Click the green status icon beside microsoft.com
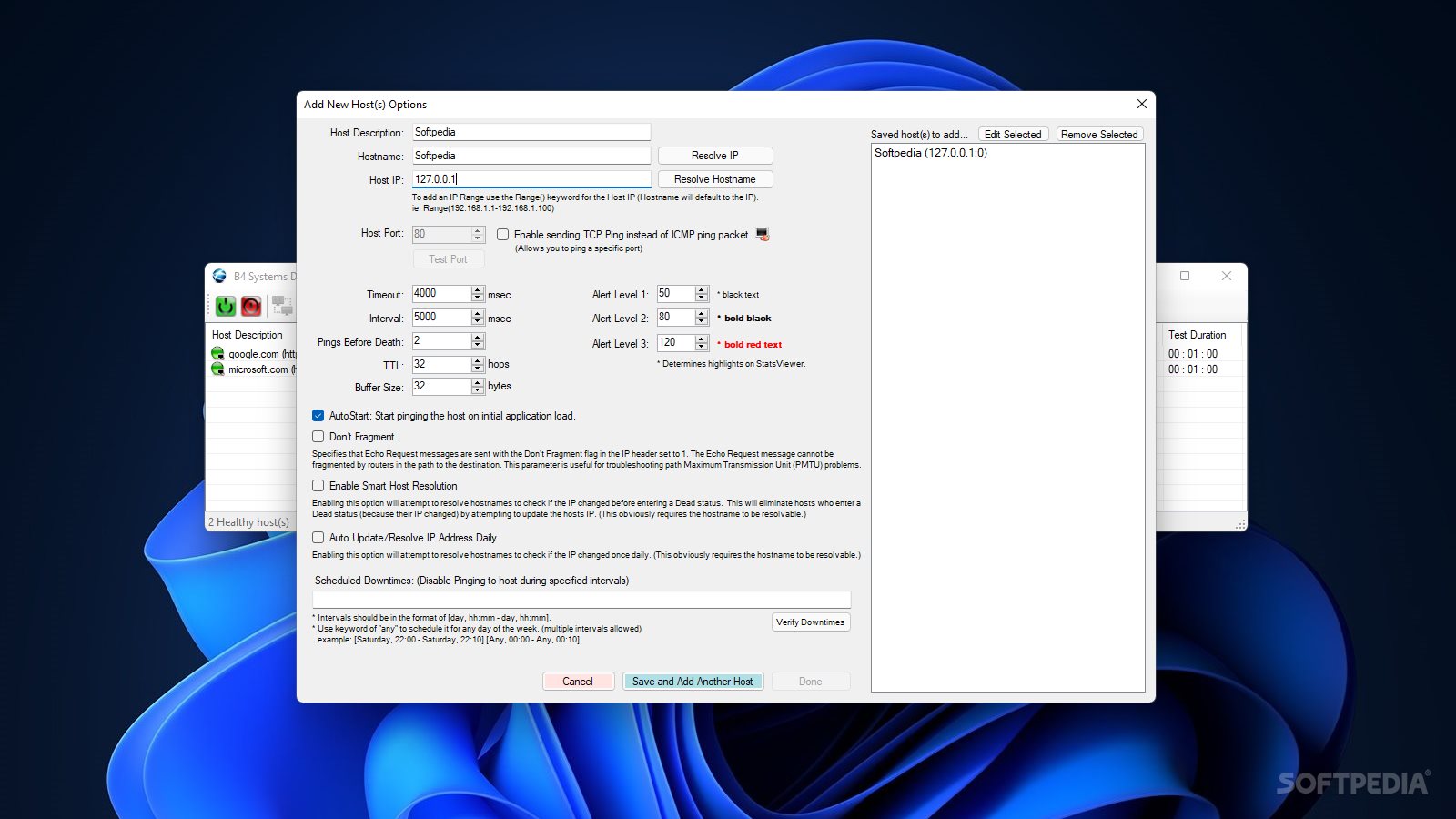Image resolution: width=1456 pixels, height=819 pixels. pyautogui.click(x=217, y=369)
